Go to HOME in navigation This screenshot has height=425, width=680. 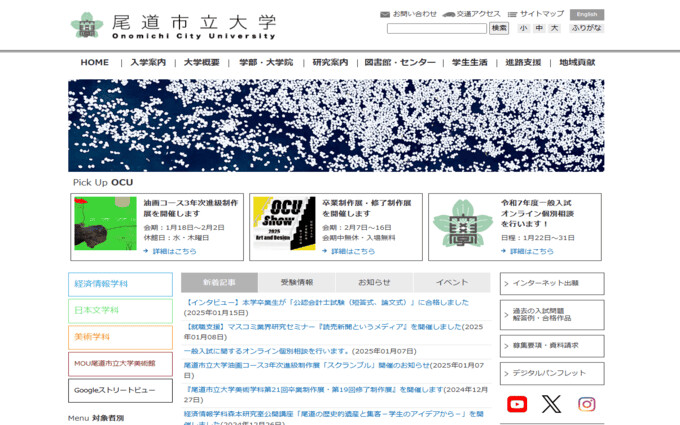pos(95,62)
